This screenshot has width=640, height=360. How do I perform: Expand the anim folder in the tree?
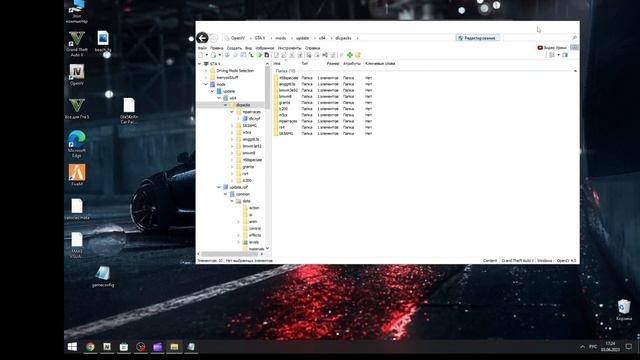239,222
